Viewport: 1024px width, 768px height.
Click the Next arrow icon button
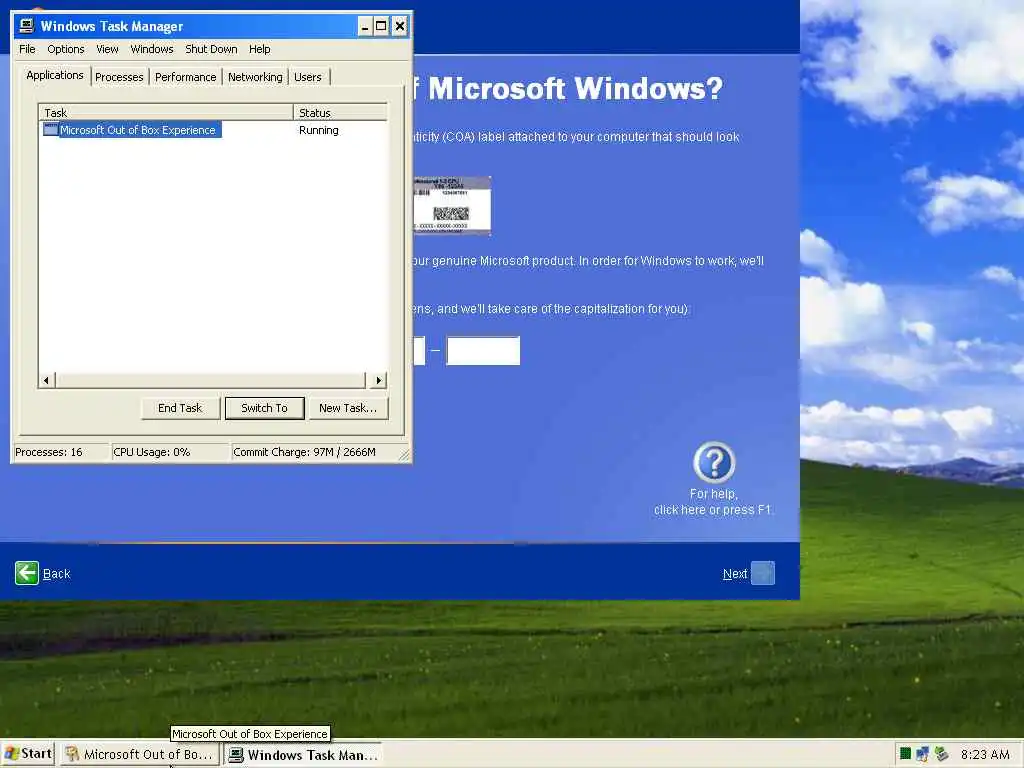coord(763,573)
